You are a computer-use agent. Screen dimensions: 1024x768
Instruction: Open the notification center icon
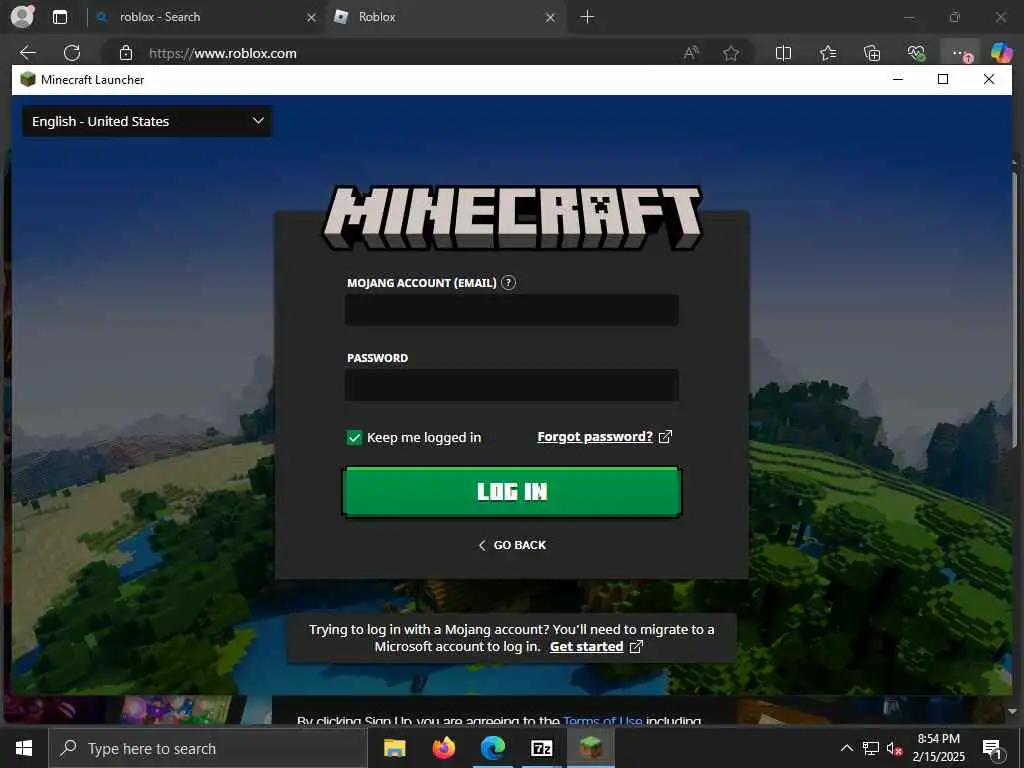pyautogui.click(x=992, y=748)
